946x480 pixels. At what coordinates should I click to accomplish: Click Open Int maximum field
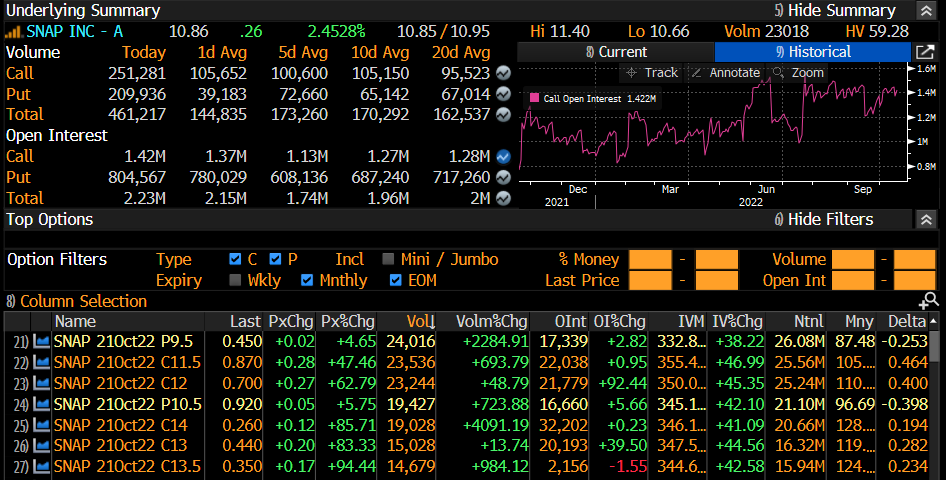[915, 280]
